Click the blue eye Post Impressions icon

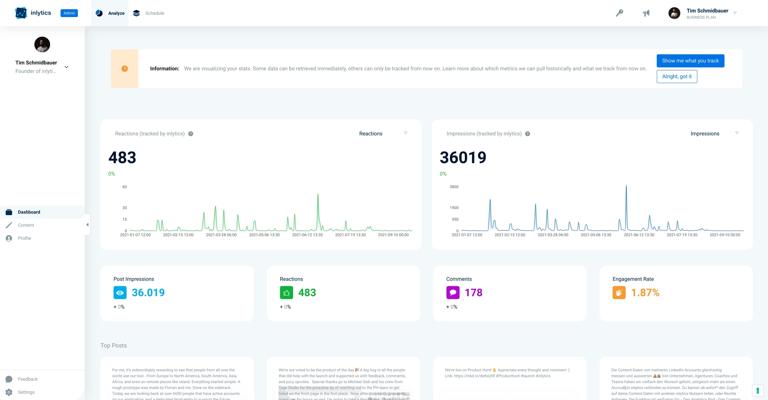tap(120, 293)
